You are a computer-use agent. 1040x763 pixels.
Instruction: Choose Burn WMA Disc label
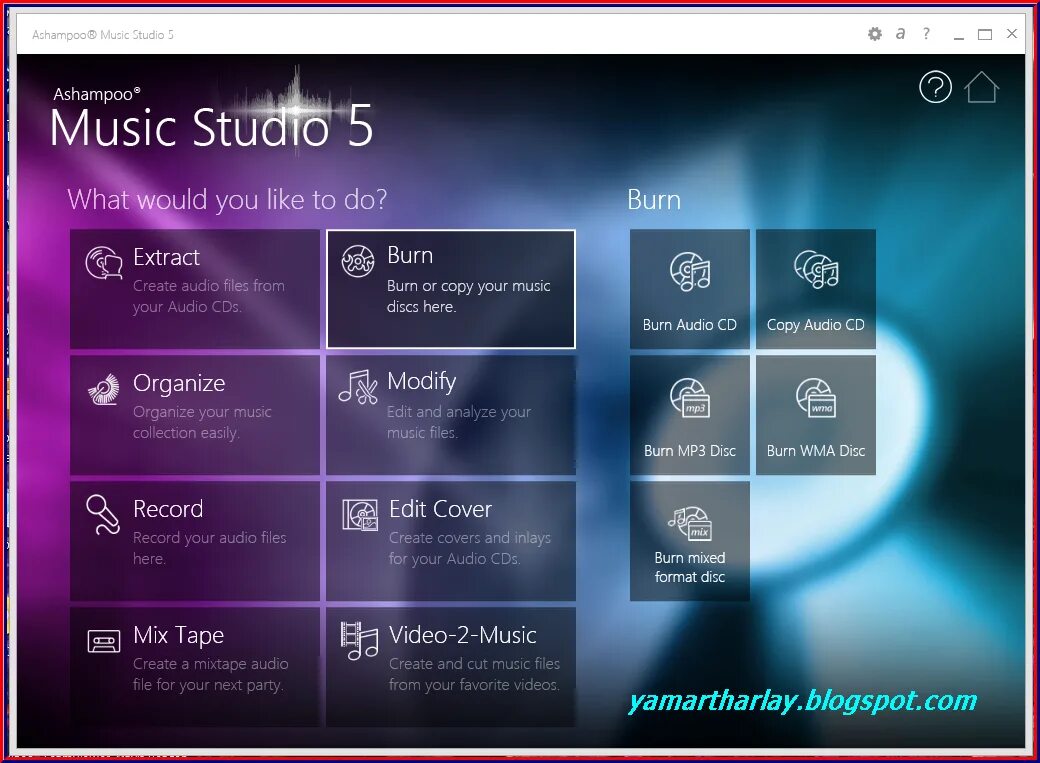816,451
